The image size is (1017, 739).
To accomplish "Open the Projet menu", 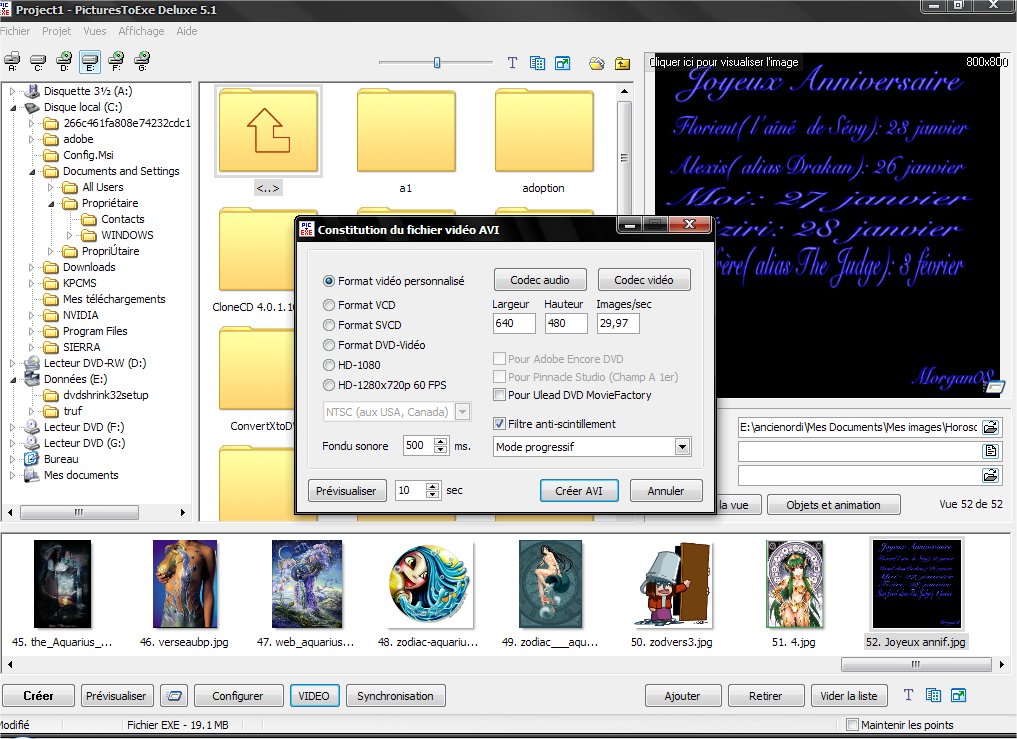I will click(56, 31).
